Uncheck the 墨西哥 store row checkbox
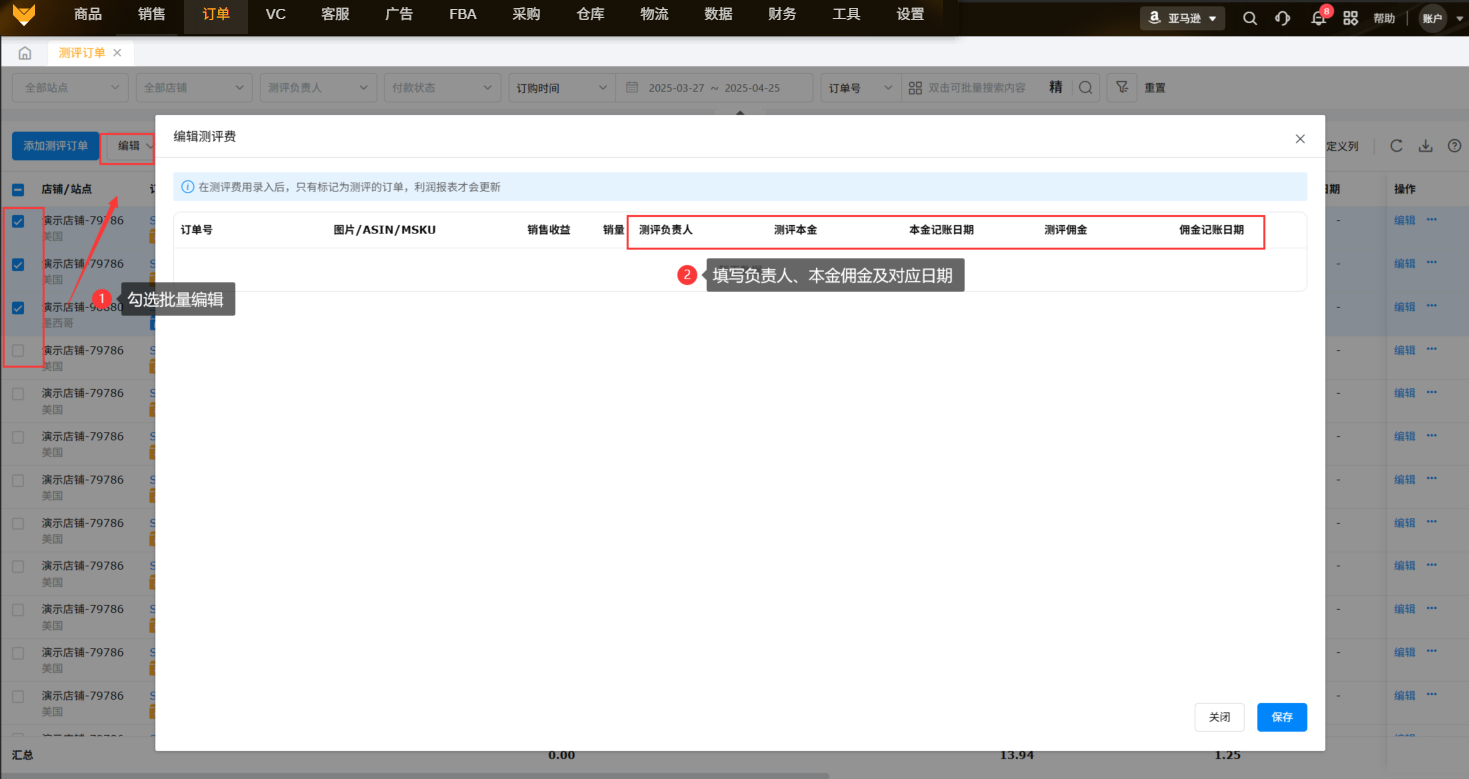Screen dimensions: 1469x779 point(18,308)
